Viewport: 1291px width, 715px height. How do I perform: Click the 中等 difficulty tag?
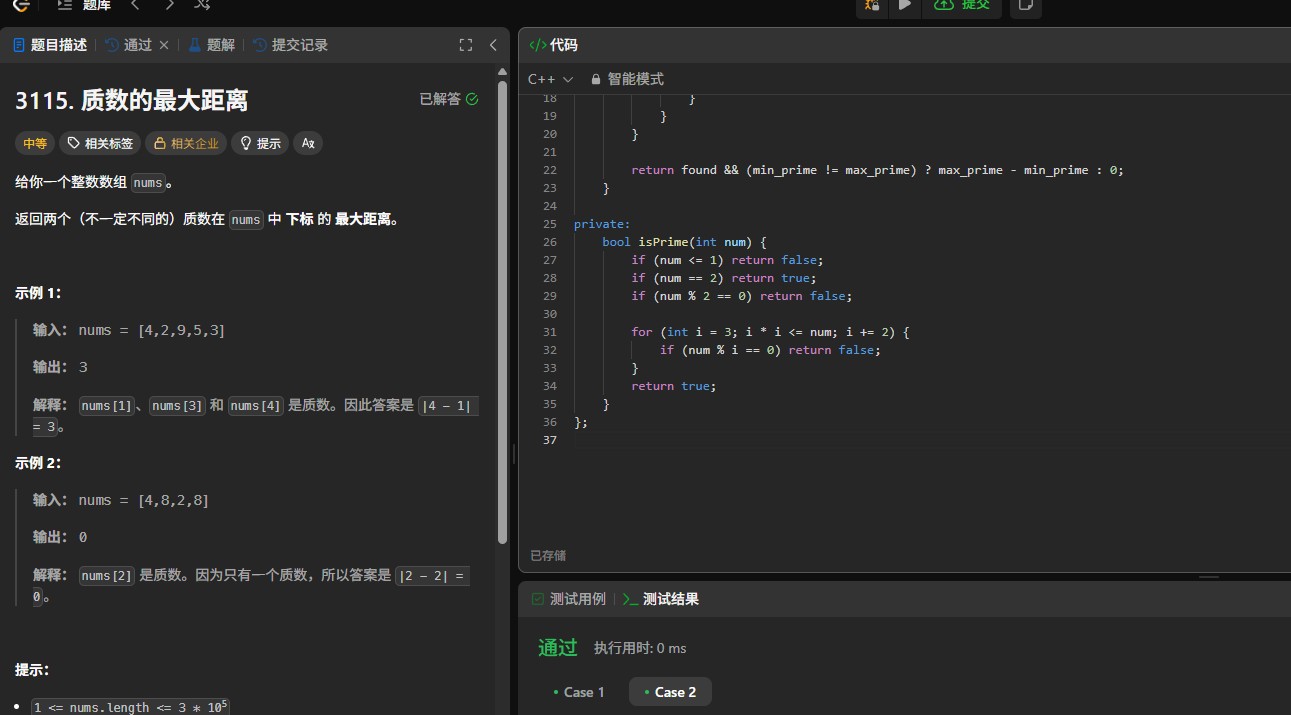[x=35, y=143]
